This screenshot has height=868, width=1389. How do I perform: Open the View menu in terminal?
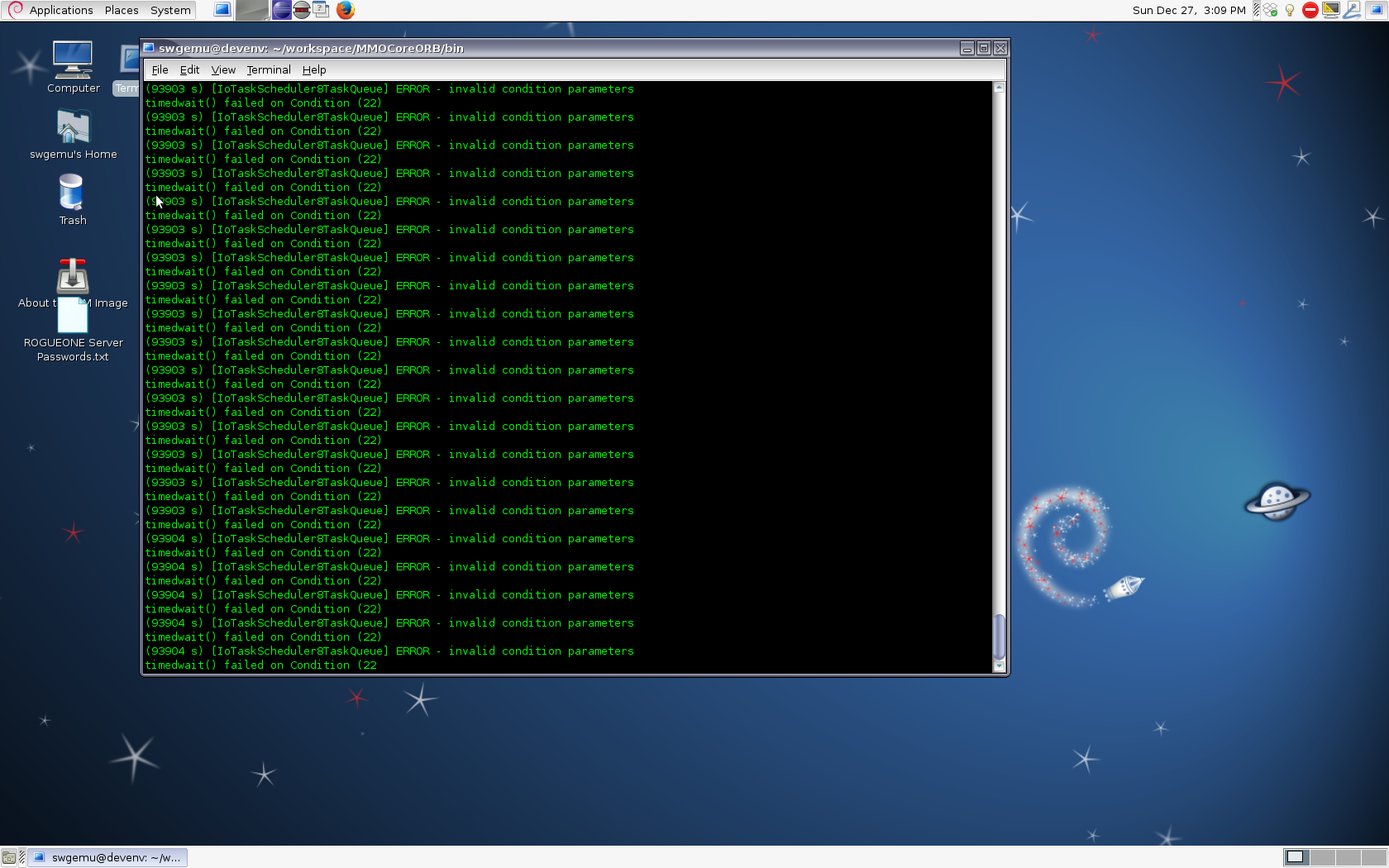223,69
